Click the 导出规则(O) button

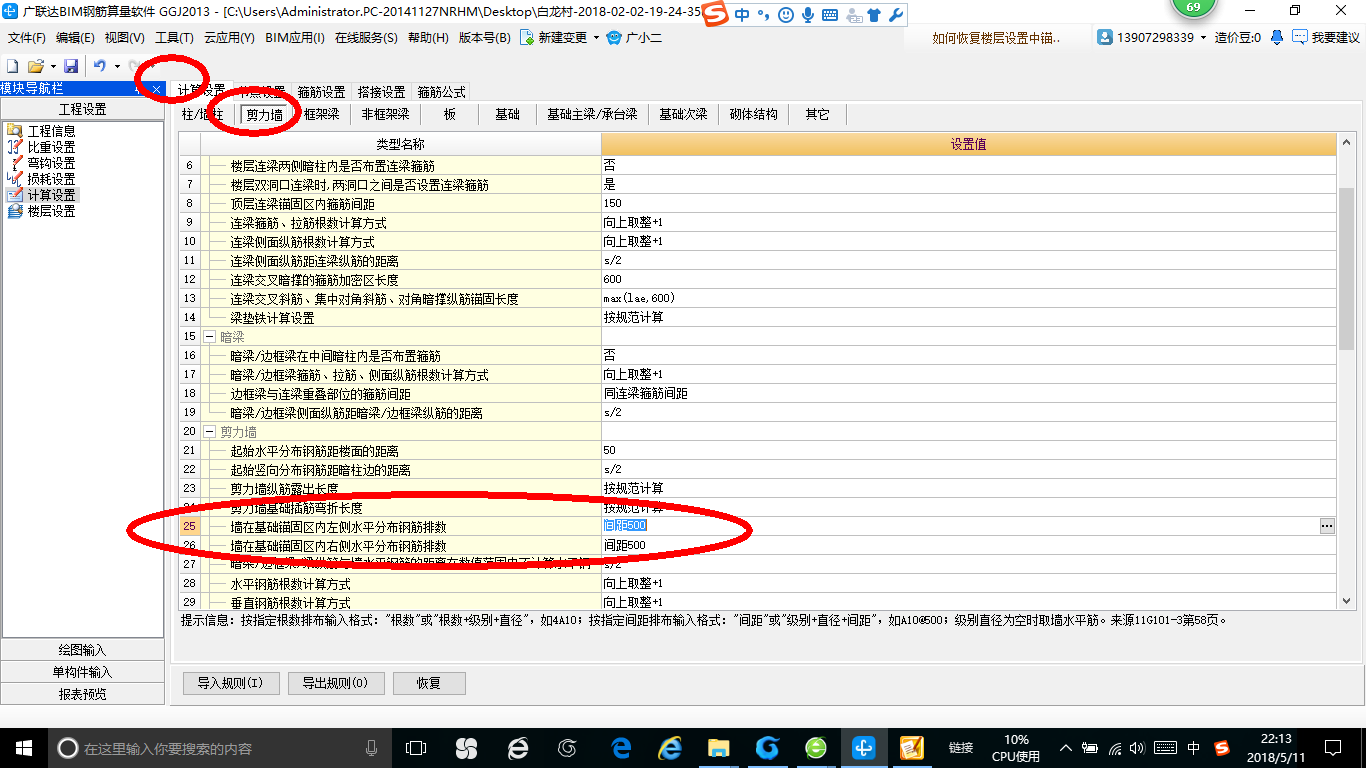tap(335, 683)
